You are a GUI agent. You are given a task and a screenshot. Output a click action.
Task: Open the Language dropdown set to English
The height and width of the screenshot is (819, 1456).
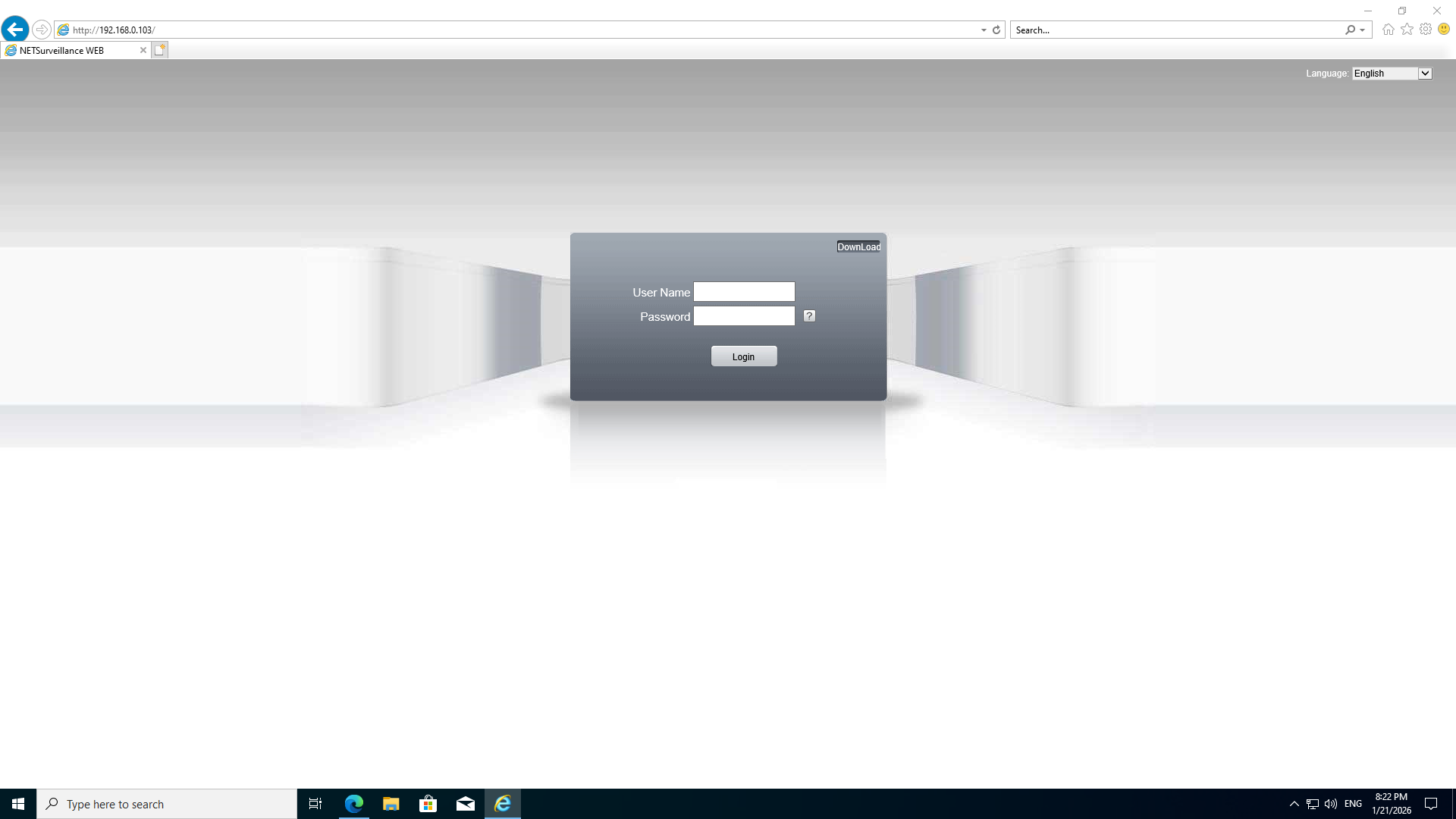tap(1392, 74)
